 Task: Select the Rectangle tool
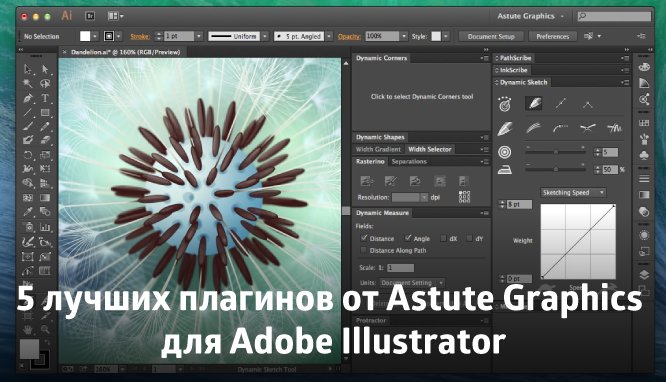coord(45,112)
